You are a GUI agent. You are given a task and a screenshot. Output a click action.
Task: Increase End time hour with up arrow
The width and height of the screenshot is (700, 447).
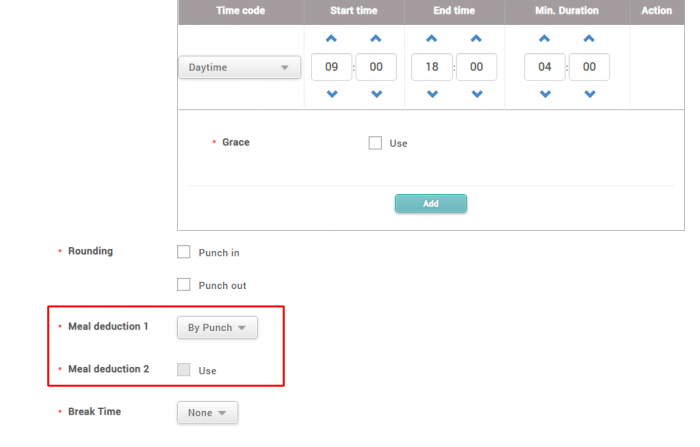(x=432, y=39)
